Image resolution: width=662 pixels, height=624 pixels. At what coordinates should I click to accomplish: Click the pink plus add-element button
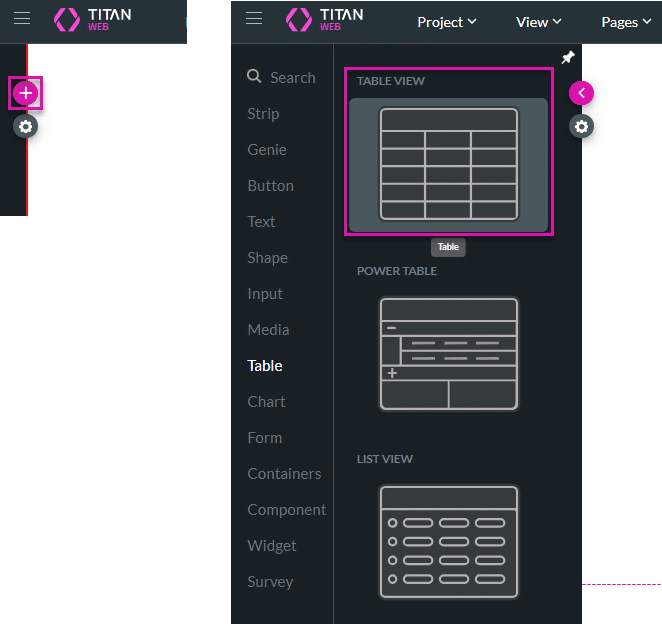[x=26, y=93]
